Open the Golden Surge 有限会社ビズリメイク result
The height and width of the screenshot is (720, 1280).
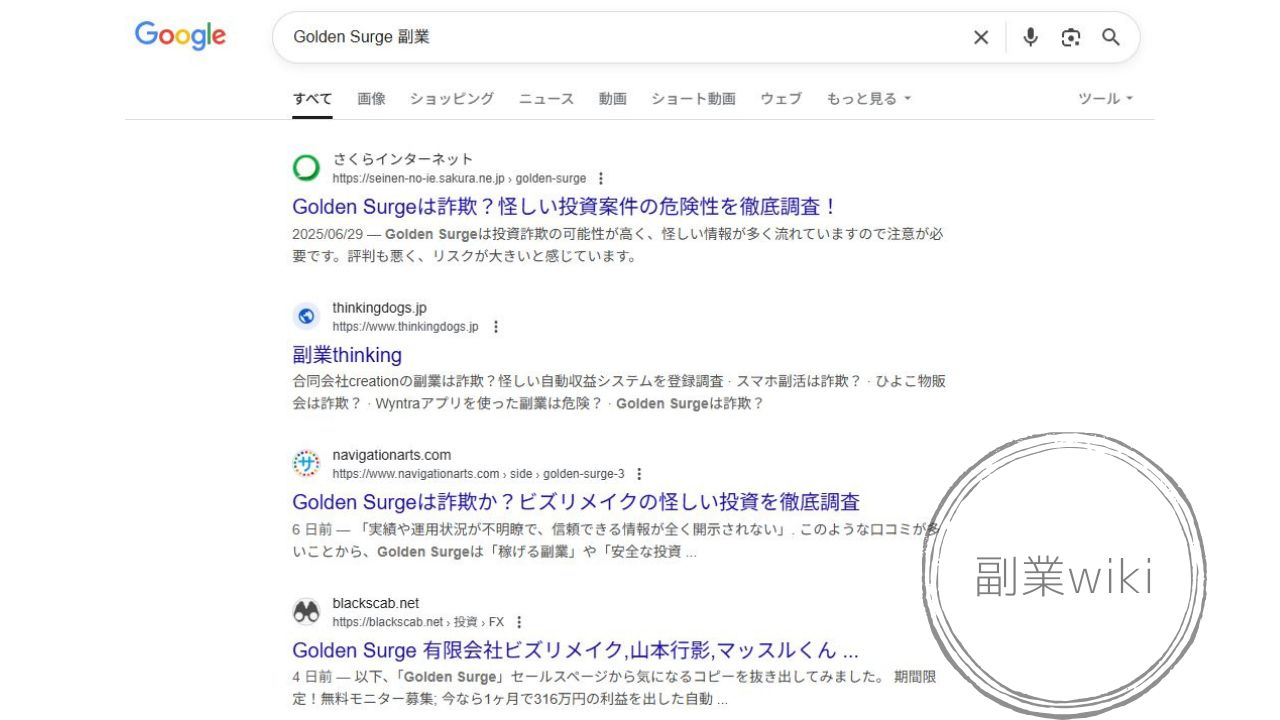point(575,650)
